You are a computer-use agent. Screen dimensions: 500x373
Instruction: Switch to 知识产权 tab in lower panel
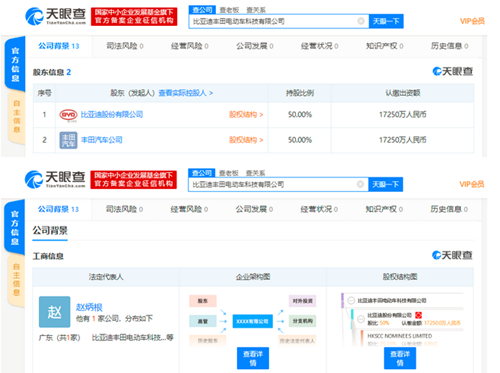[384, 209]
